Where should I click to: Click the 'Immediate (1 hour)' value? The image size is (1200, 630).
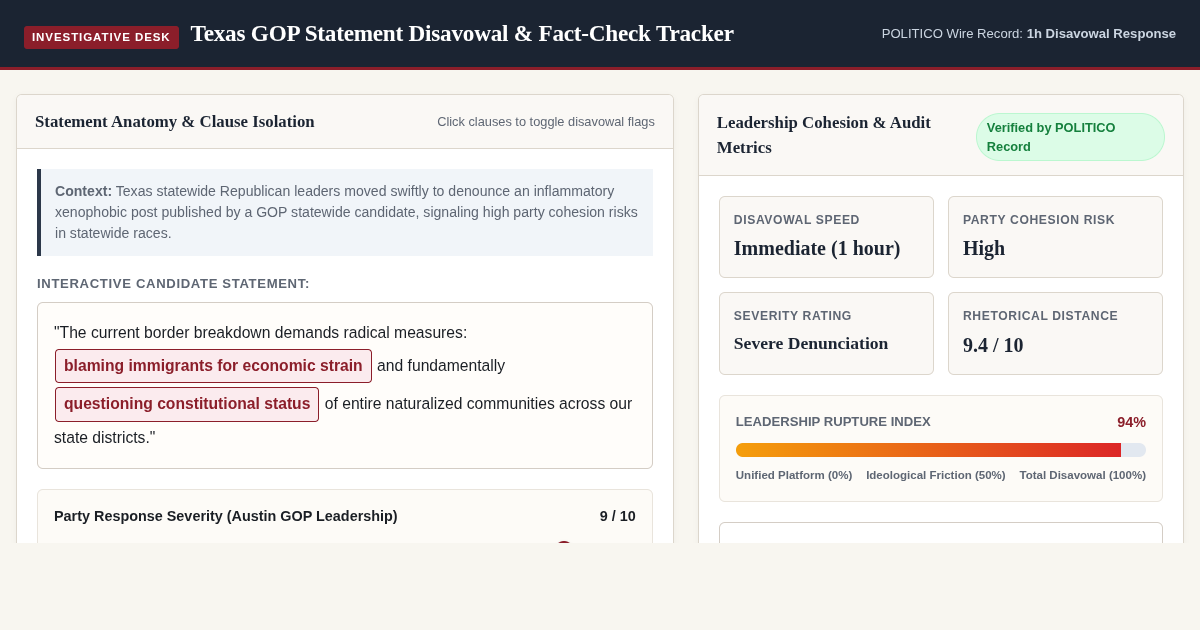coord(817,248)
